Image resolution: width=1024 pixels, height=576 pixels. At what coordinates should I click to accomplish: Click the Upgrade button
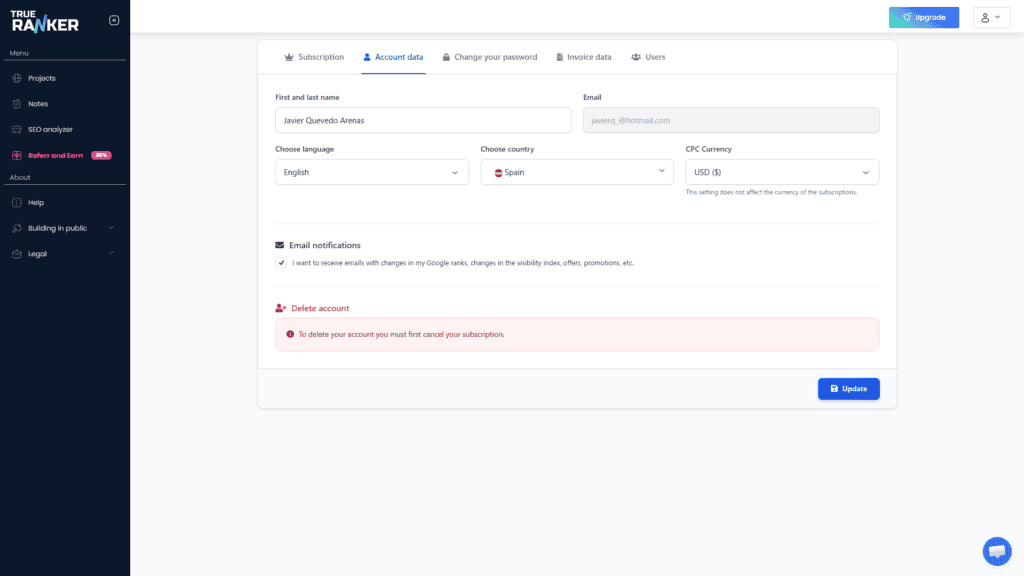923,17
